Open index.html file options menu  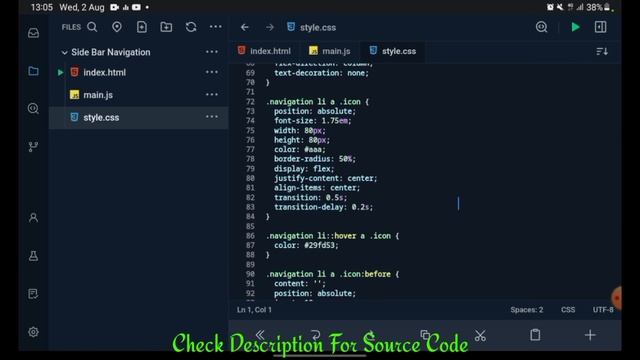point(211,72)
